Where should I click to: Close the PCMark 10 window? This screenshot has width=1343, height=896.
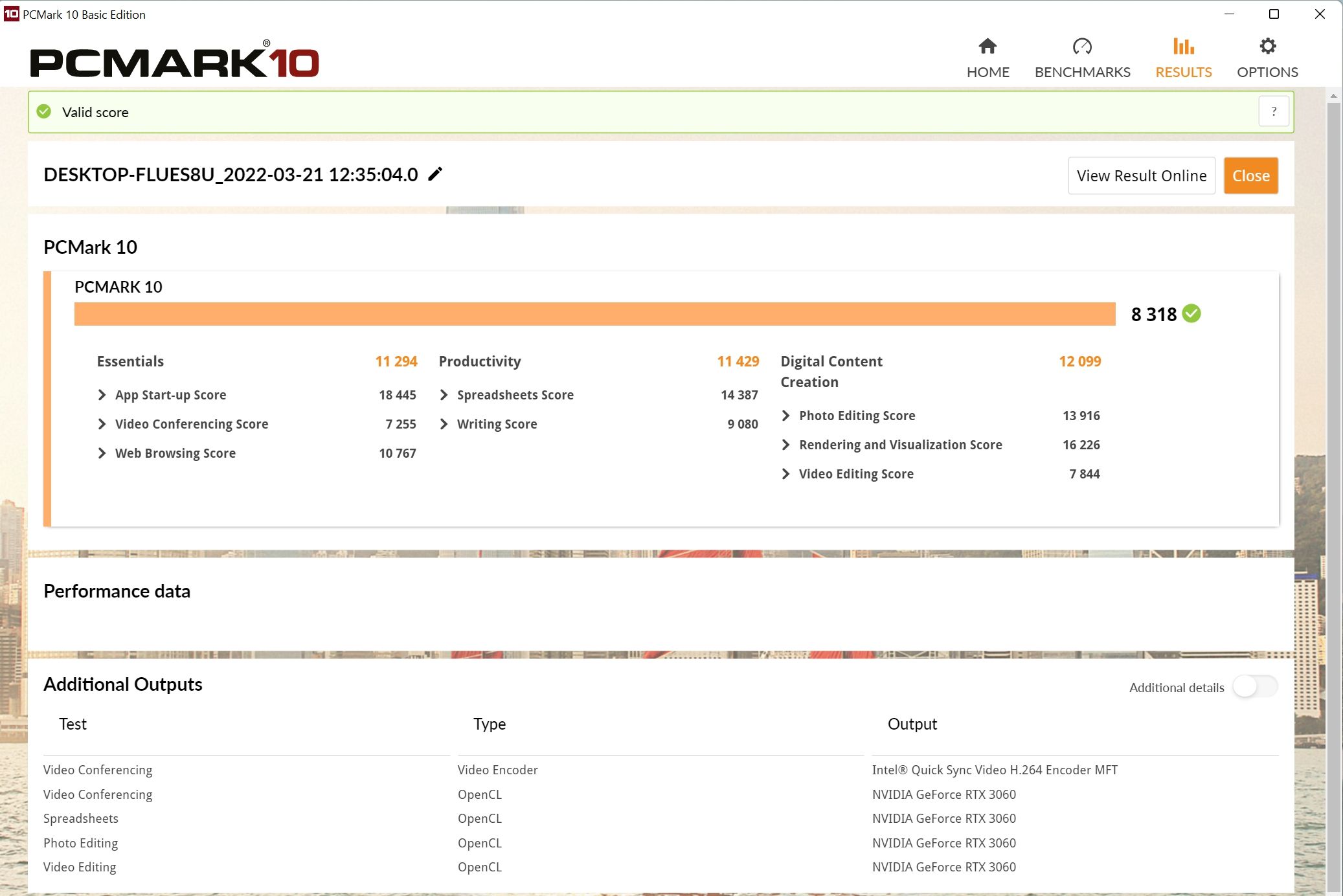coord(1320,14)
